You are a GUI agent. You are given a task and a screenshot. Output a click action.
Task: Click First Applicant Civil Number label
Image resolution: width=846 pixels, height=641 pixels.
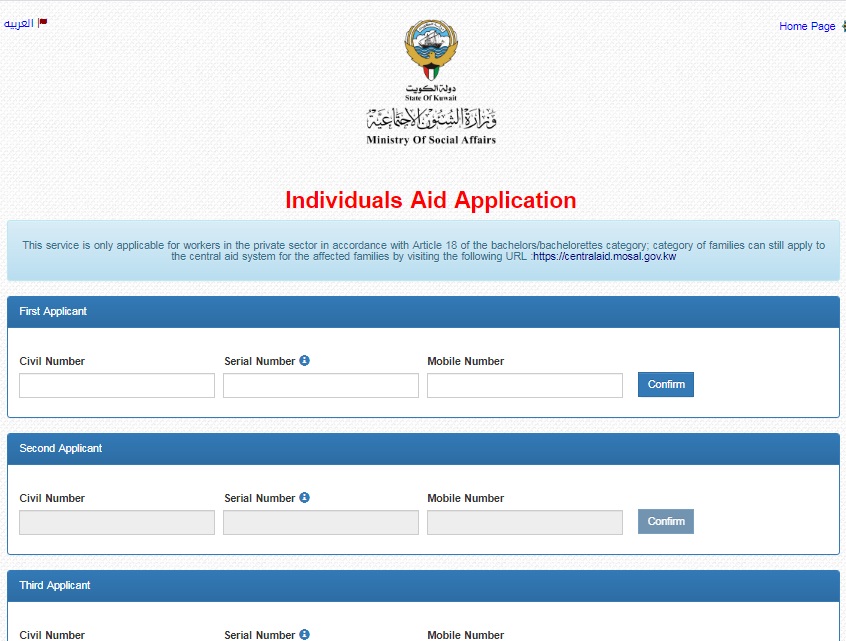(52, 361)
